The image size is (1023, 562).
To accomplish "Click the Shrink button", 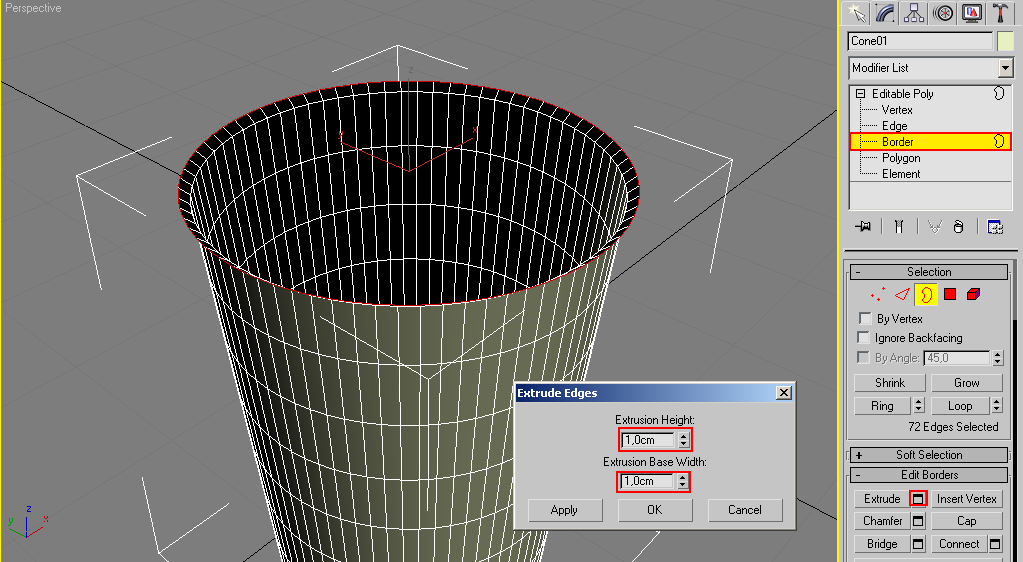I will click(890, 382).
